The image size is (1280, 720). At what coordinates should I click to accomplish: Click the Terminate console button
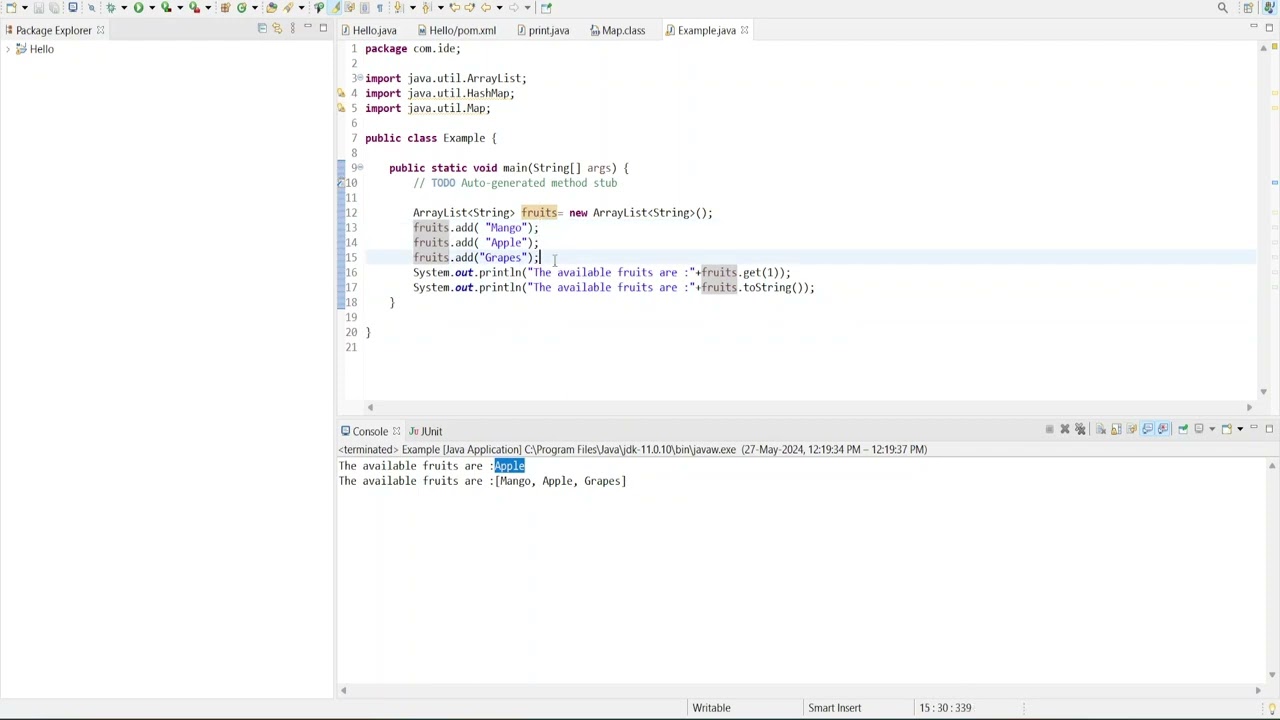(x=1049, y=430)
